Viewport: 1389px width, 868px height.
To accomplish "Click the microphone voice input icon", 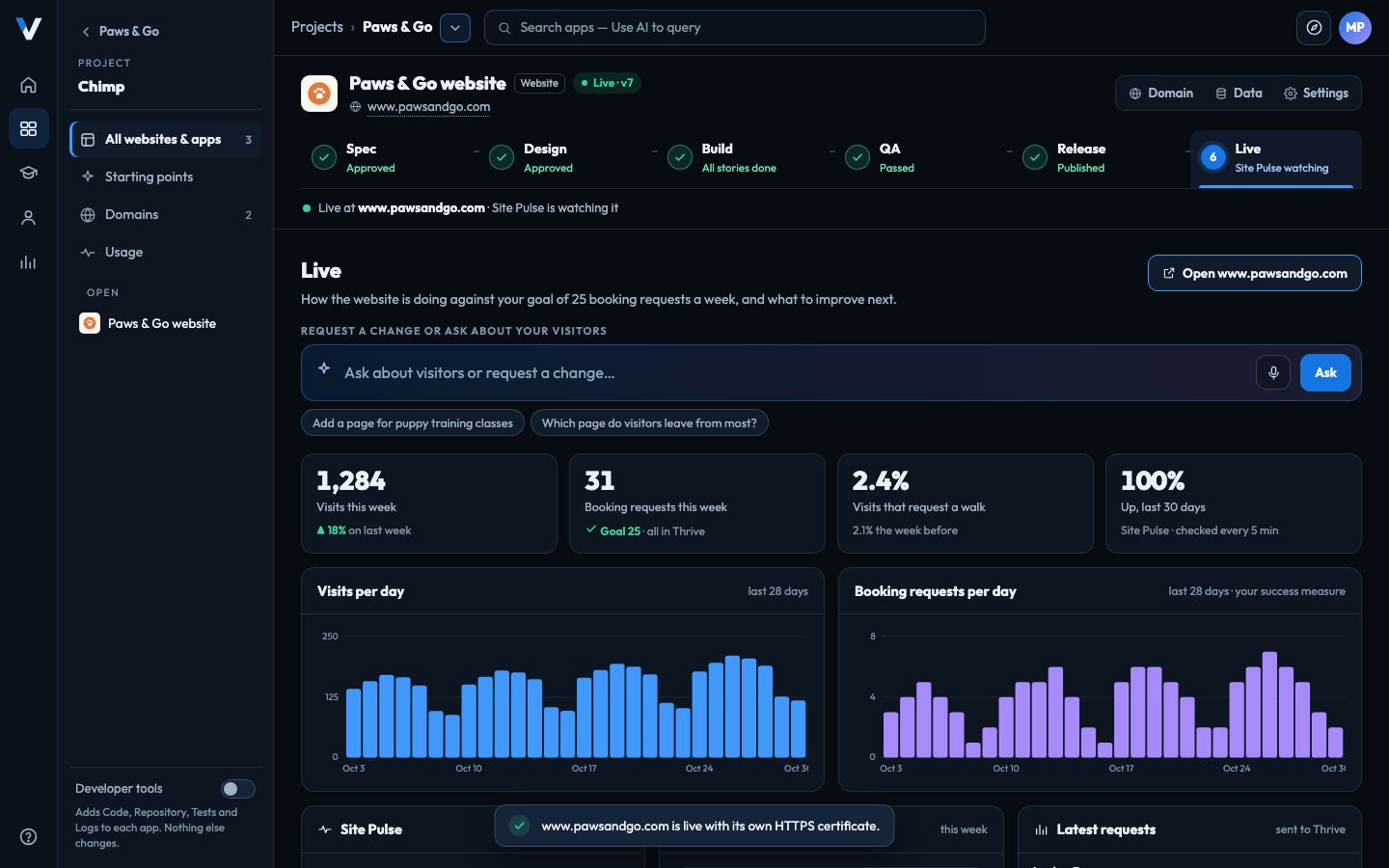I will 1273,372.
